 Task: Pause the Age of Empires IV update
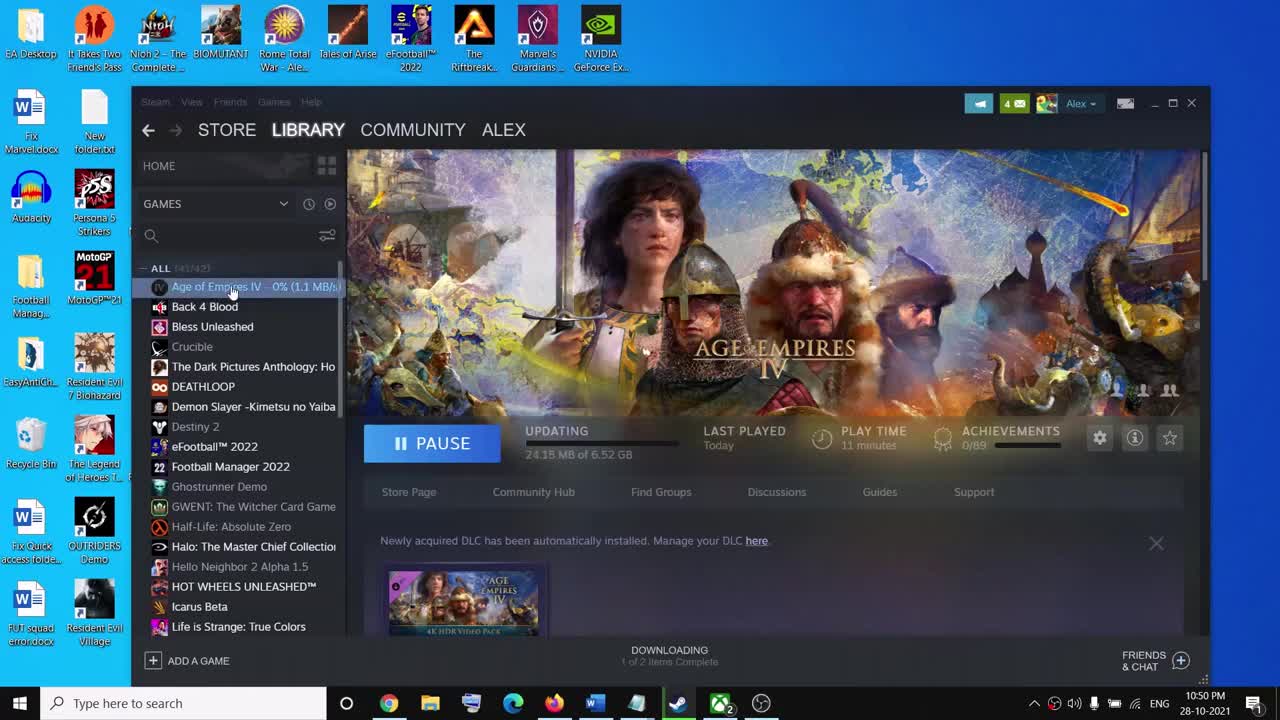coord(432,443)
